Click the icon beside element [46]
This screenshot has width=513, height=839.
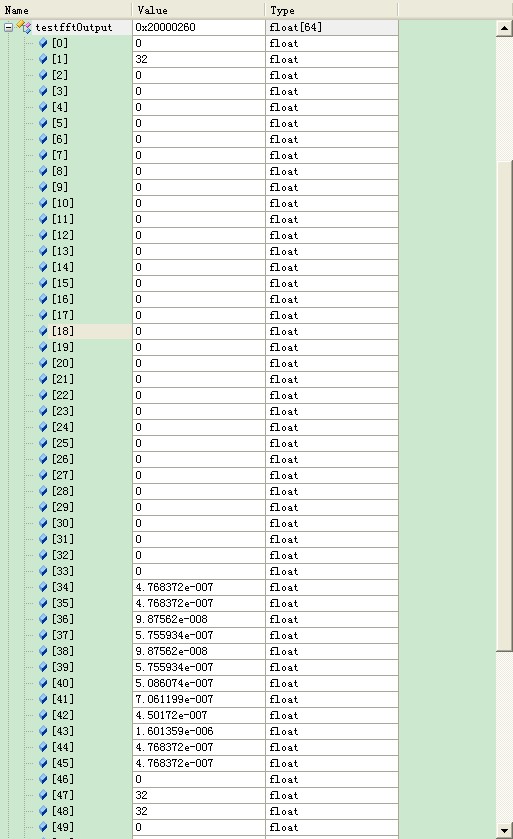43,779
